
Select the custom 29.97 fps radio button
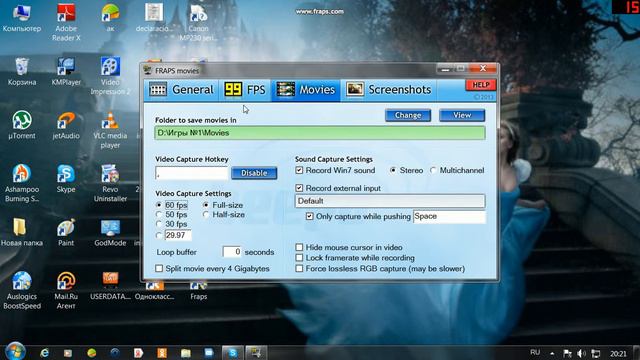159,236
